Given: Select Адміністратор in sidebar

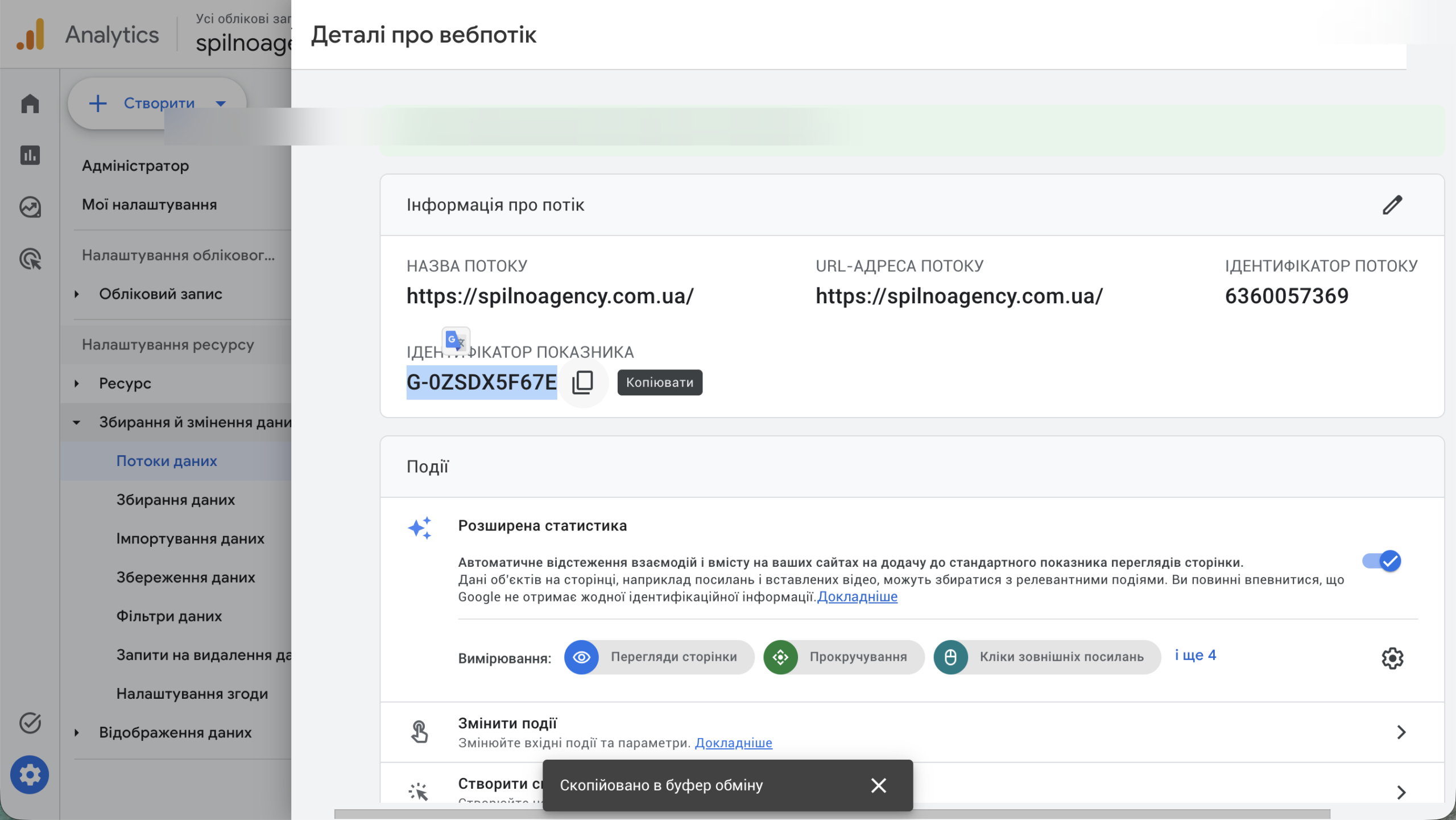Looking at the screenshot, I should point(135,166).
